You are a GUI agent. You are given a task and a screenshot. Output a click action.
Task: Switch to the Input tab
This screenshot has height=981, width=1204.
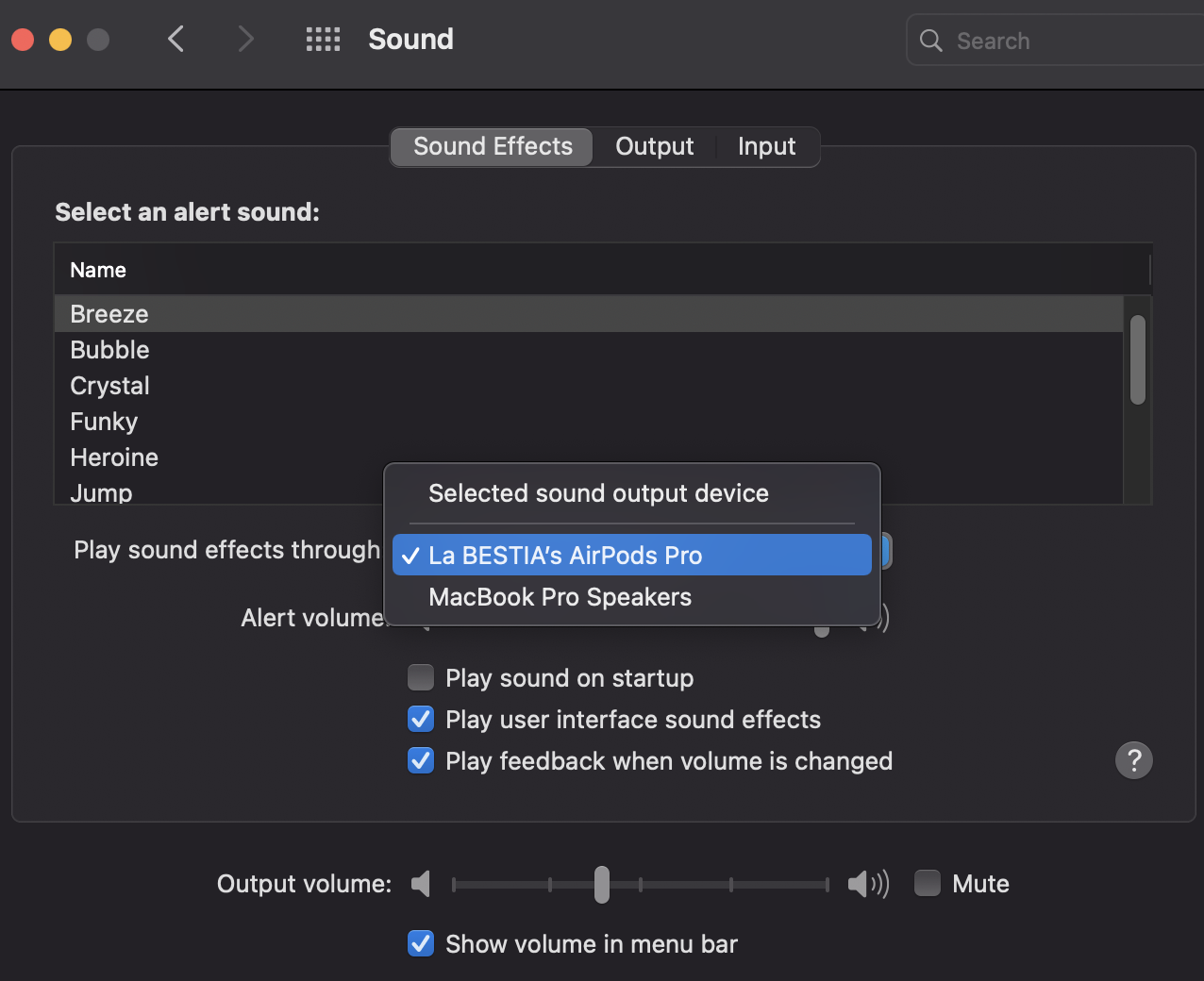pos(767,147)
